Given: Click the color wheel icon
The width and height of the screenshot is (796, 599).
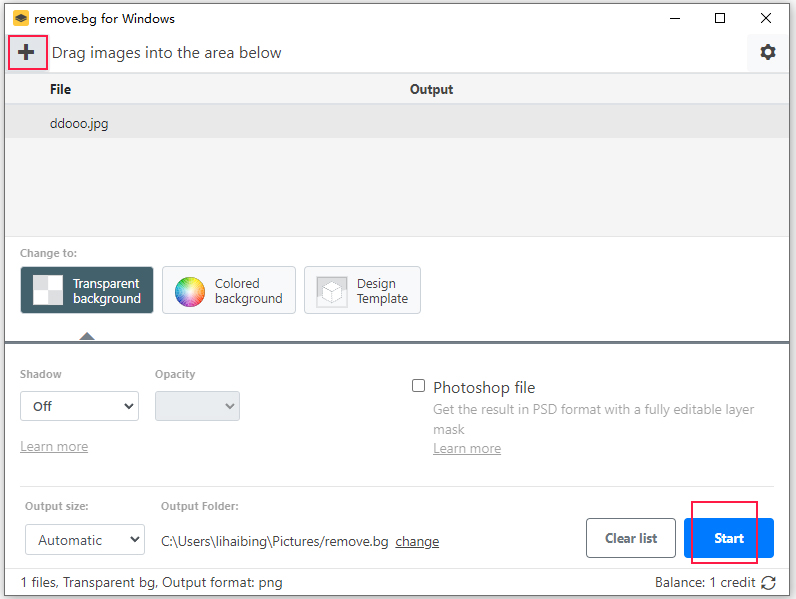Looking at the screenshot, I should pyautogui.click(x=190, y=291).
